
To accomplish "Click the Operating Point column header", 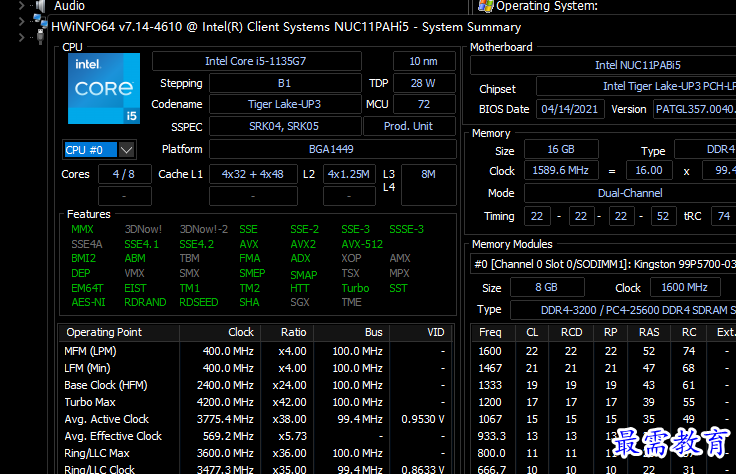I will [104, 332].
